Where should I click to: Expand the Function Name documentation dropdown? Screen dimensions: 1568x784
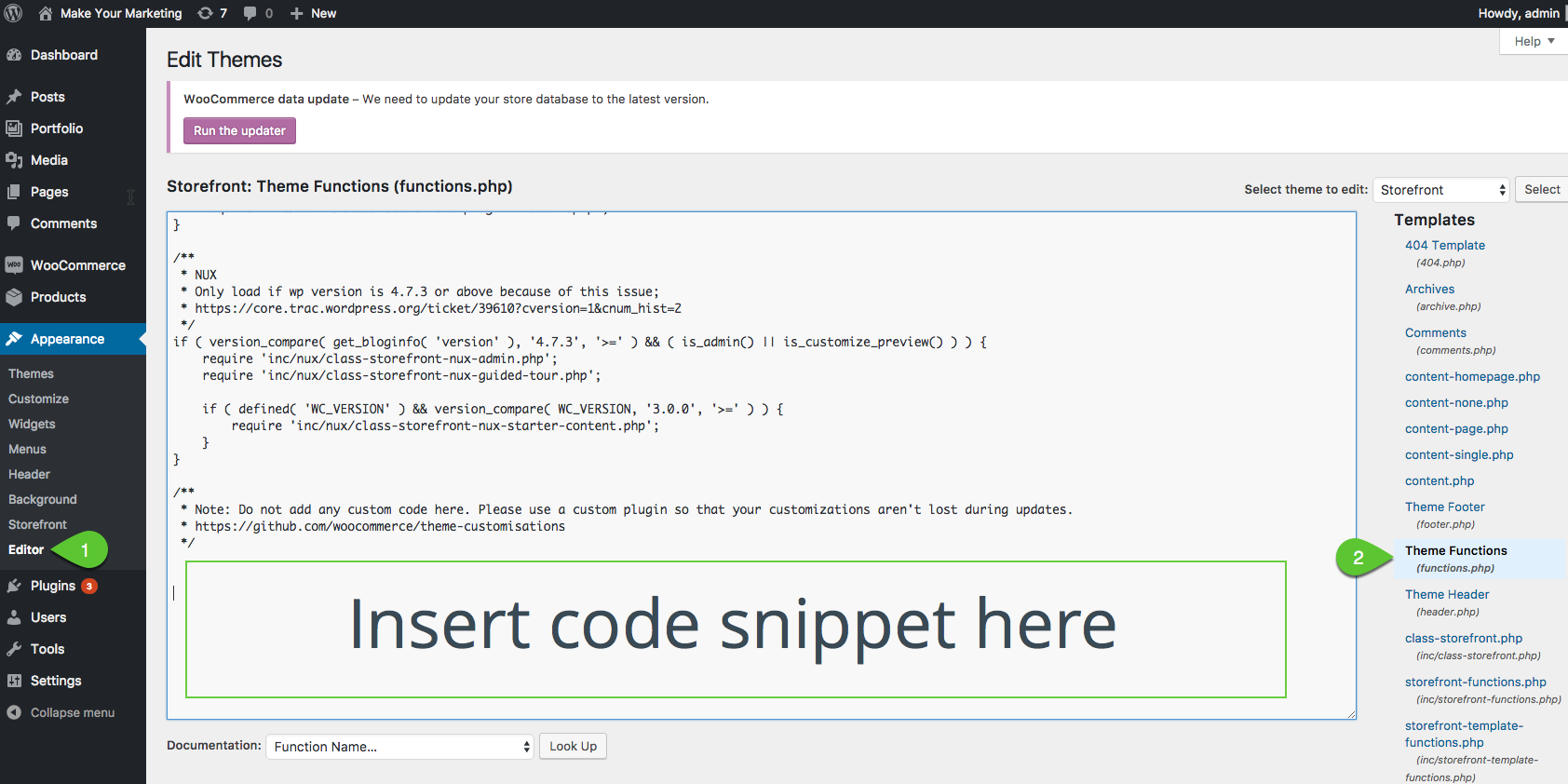[399, 747]
